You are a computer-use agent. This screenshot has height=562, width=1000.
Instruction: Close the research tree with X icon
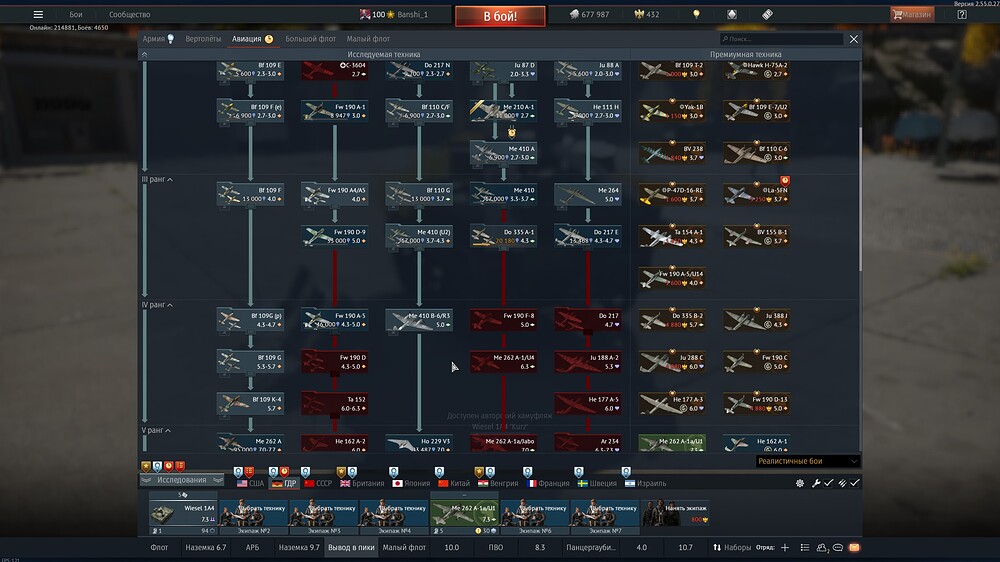coord(853,39)
